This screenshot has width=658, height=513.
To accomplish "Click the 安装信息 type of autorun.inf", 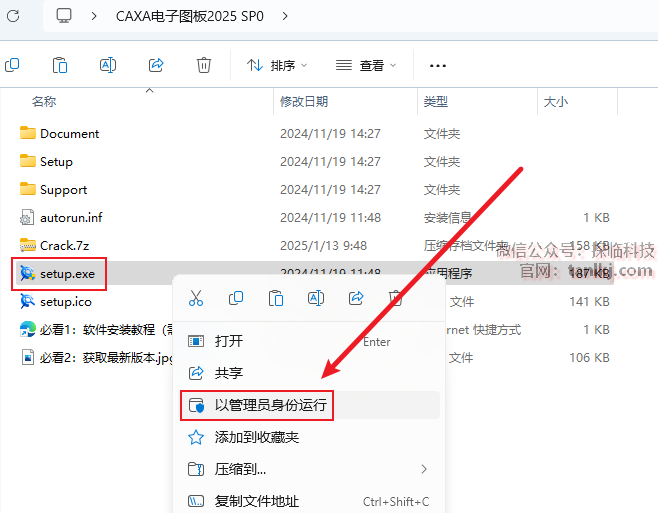I will [448, 218].
